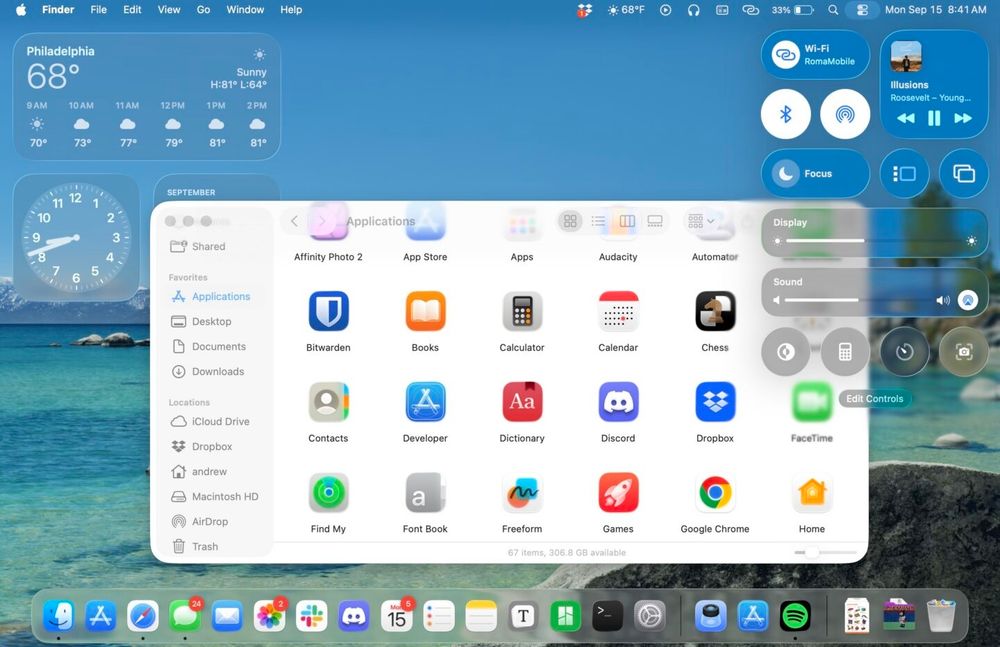Viewport: 1000px width, 647px height.
Task: Pause the currently playing song Illusions
Action: [934, 118]
